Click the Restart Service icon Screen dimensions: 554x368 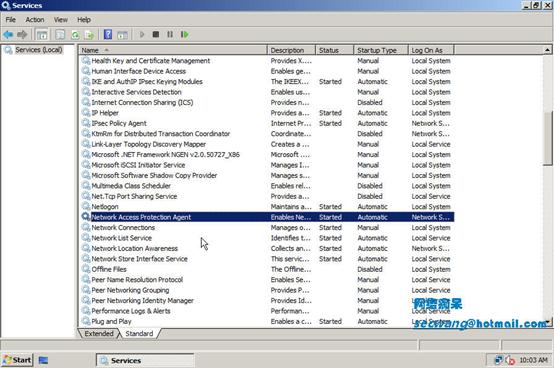tap(184, 34)
